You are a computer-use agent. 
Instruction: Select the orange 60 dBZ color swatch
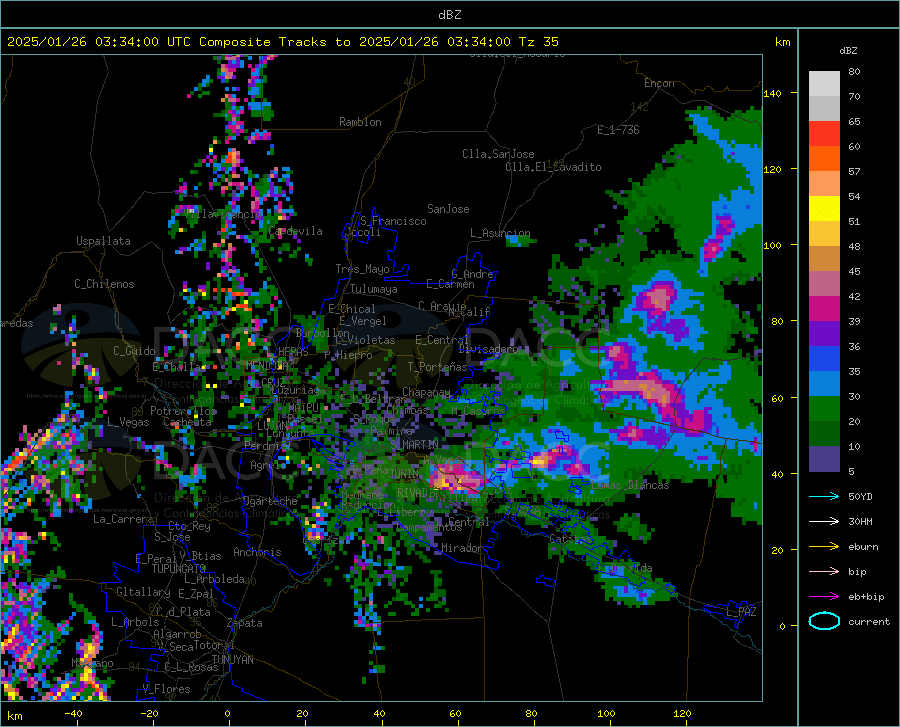coord(824,159)
